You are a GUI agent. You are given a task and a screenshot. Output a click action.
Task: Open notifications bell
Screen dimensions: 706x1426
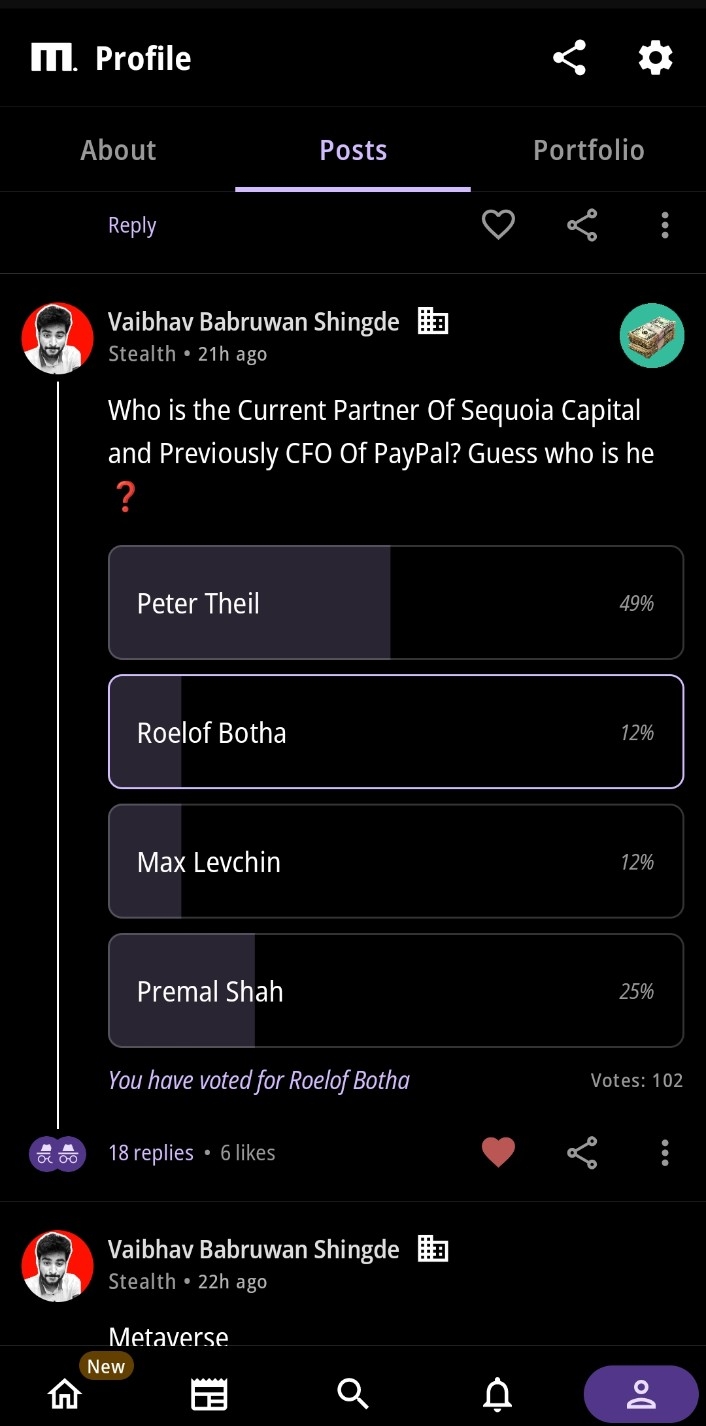pos(497,1393)
